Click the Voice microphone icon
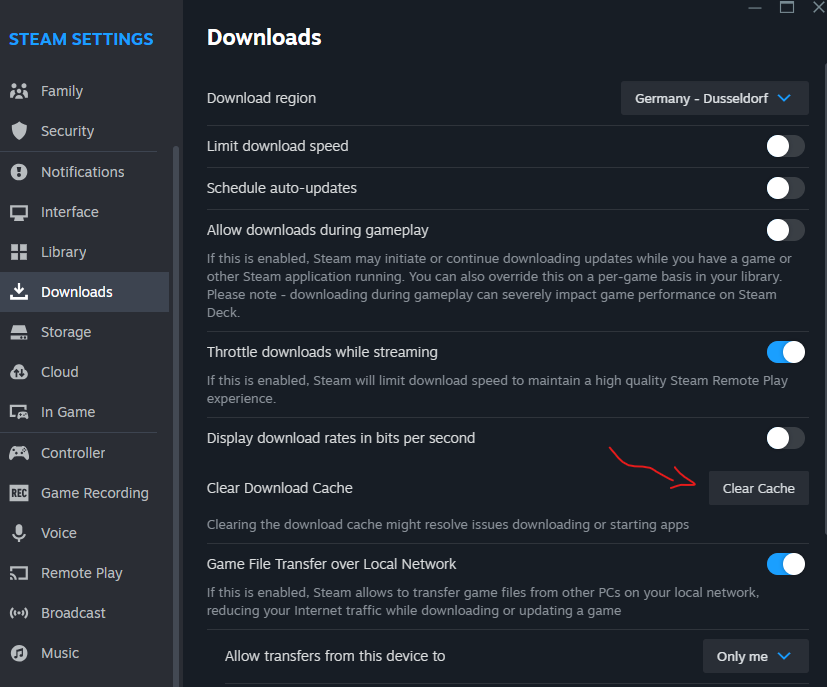This screenshot has width=827, height=687. click(x=19, y=533)
